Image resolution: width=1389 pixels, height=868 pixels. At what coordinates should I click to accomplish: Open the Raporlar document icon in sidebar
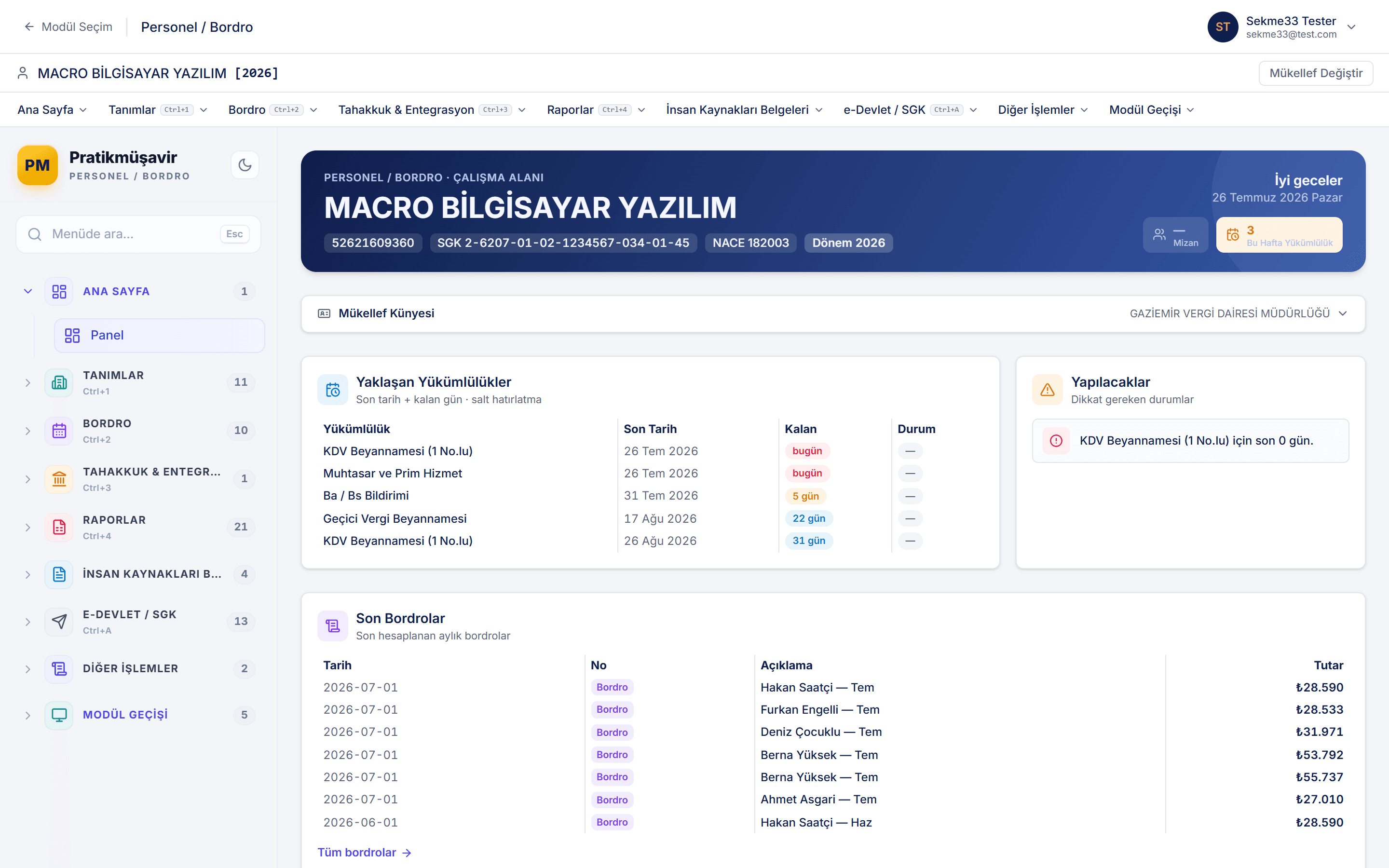(59, 527)
